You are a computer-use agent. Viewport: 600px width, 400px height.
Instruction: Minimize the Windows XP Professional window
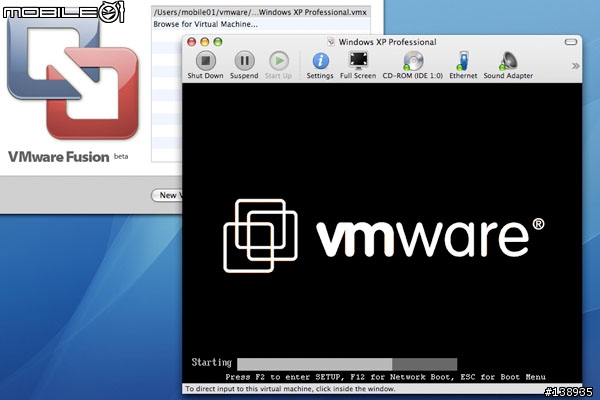(x=205, y=42)
